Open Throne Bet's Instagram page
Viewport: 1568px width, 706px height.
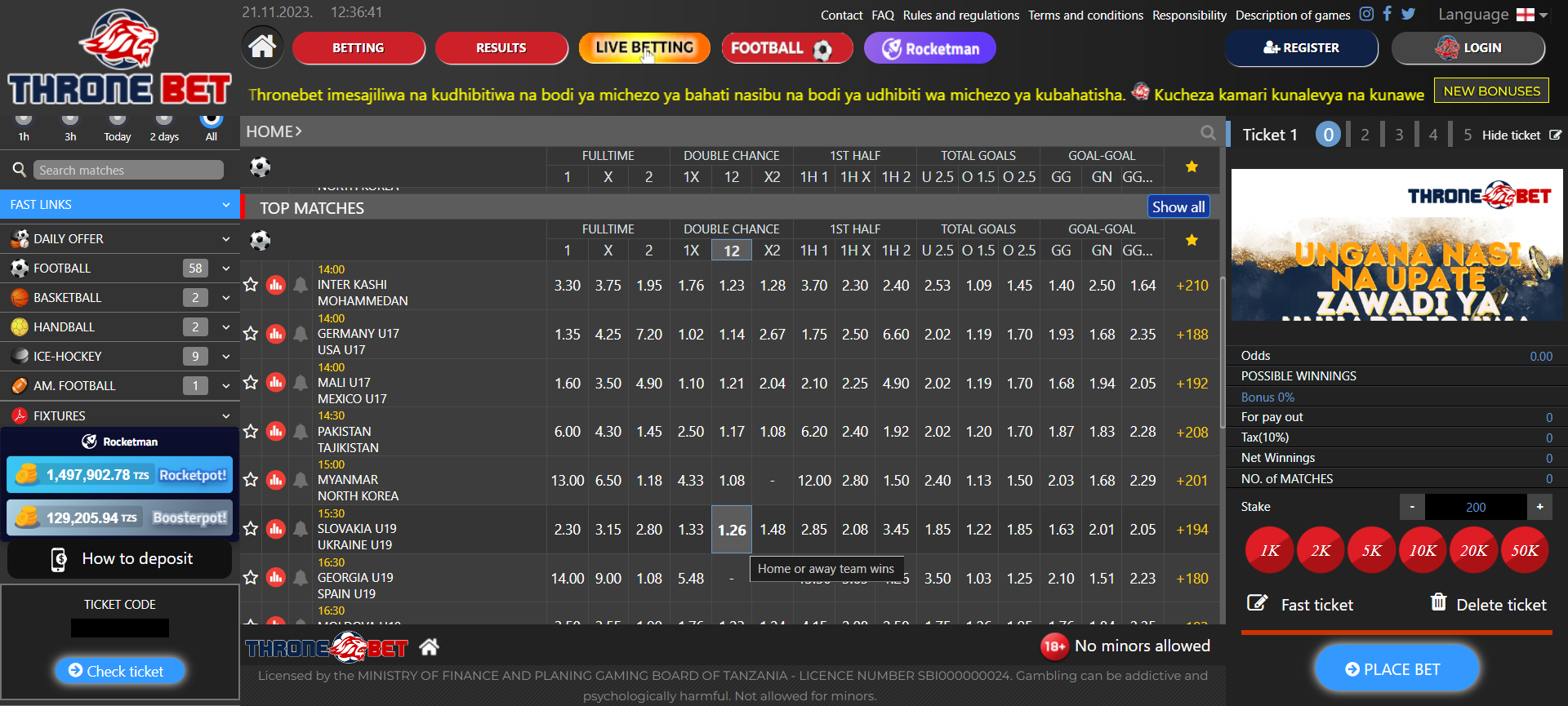1366,14
